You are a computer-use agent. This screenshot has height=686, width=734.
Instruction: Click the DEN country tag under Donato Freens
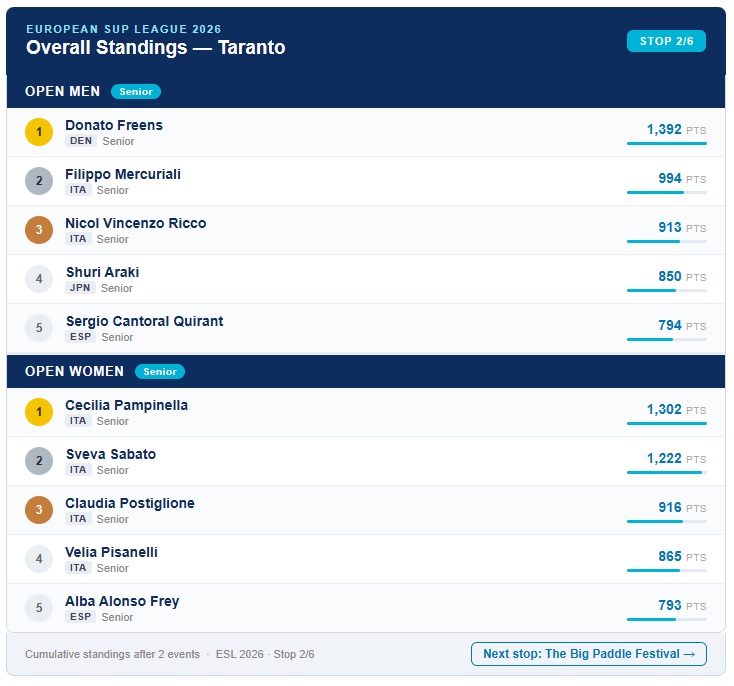pyautogui.click(x=81, y=141)
